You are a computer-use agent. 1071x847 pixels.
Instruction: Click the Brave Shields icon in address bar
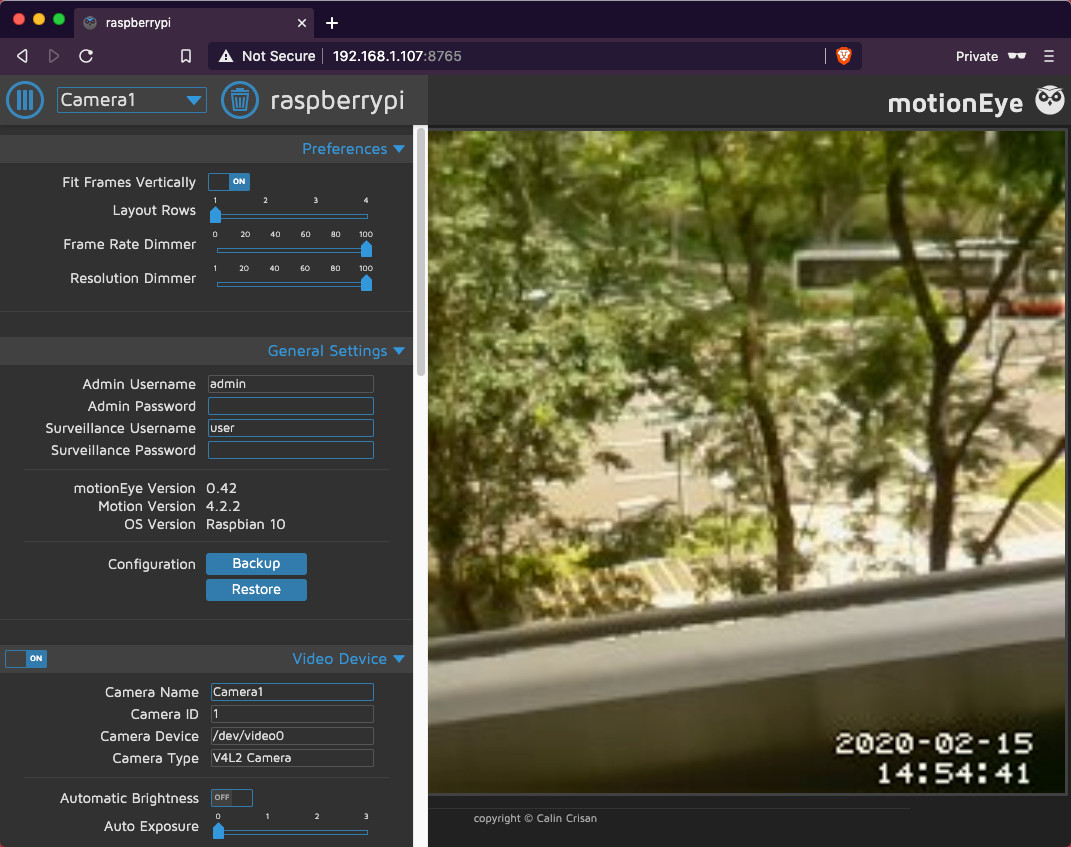click(x=844, y=57)
